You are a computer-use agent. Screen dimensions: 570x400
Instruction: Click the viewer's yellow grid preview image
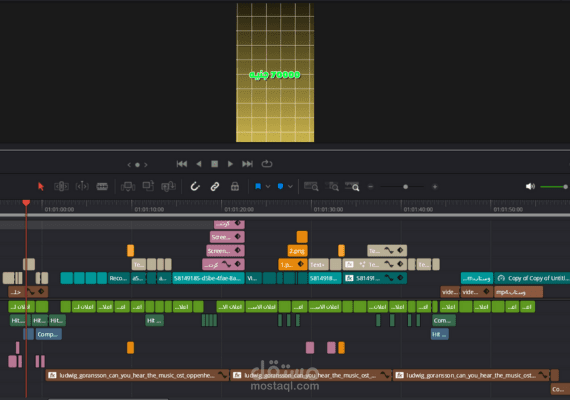click(275, 72)
